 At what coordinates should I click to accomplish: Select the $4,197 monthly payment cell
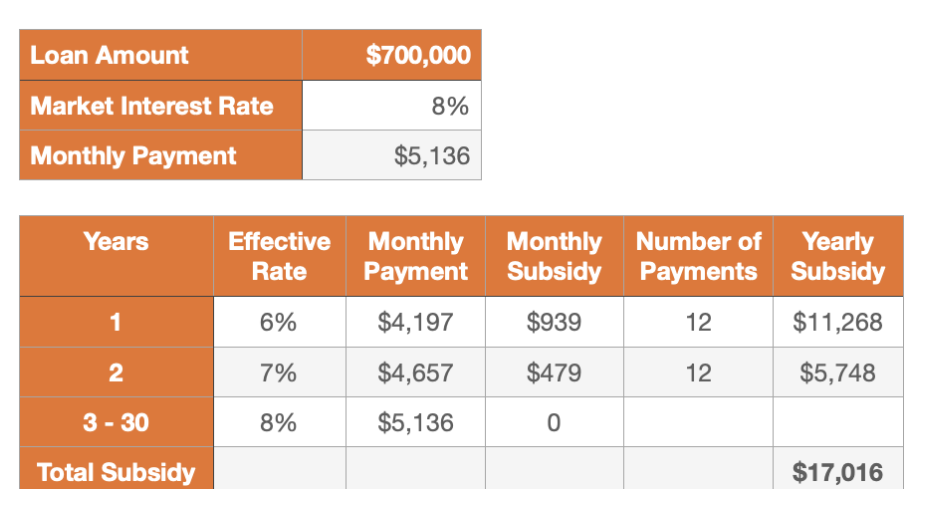click(x=415, y=322)
